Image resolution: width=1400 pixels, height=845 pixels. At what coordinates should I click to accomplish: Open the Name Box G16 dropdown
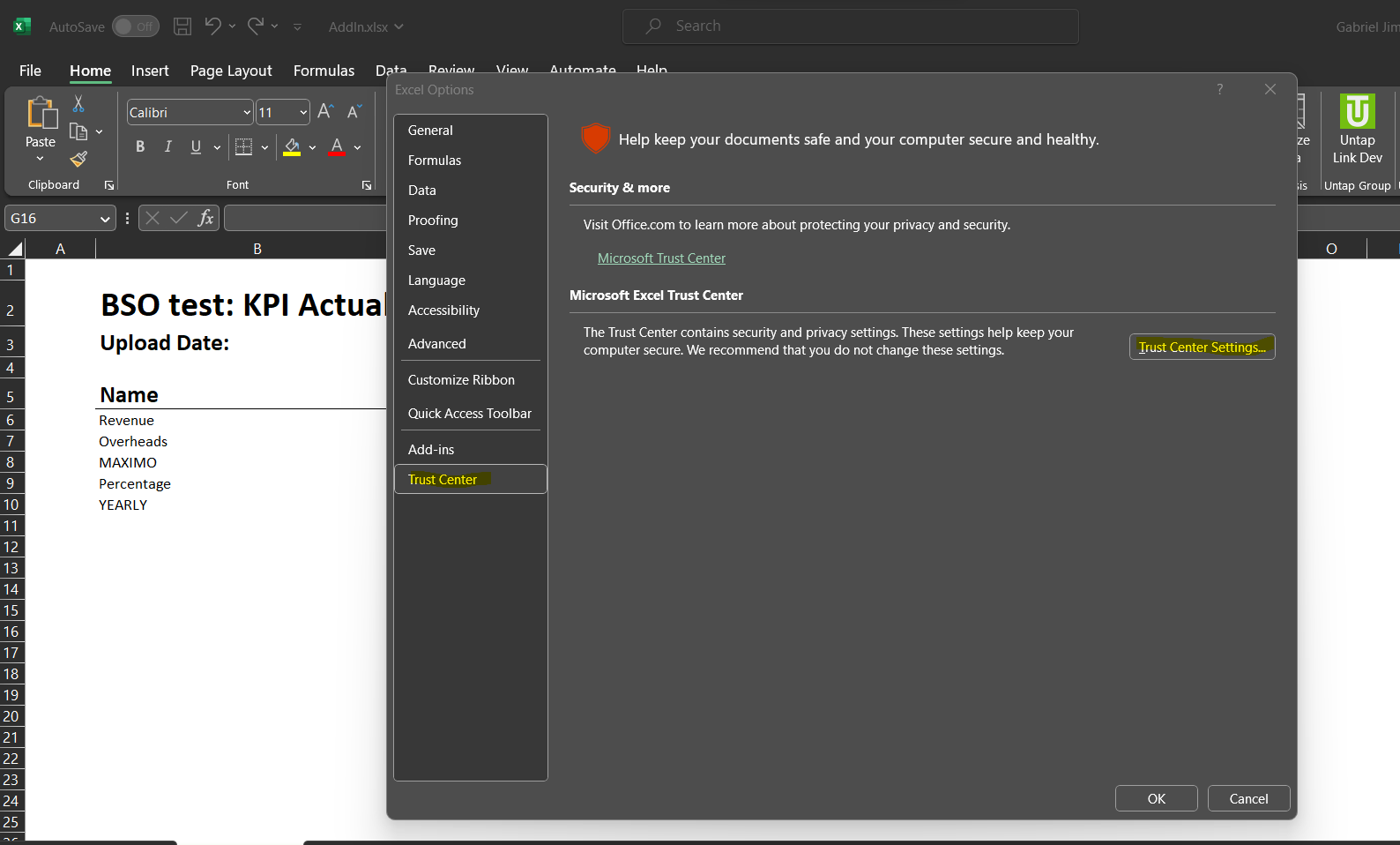105,219
